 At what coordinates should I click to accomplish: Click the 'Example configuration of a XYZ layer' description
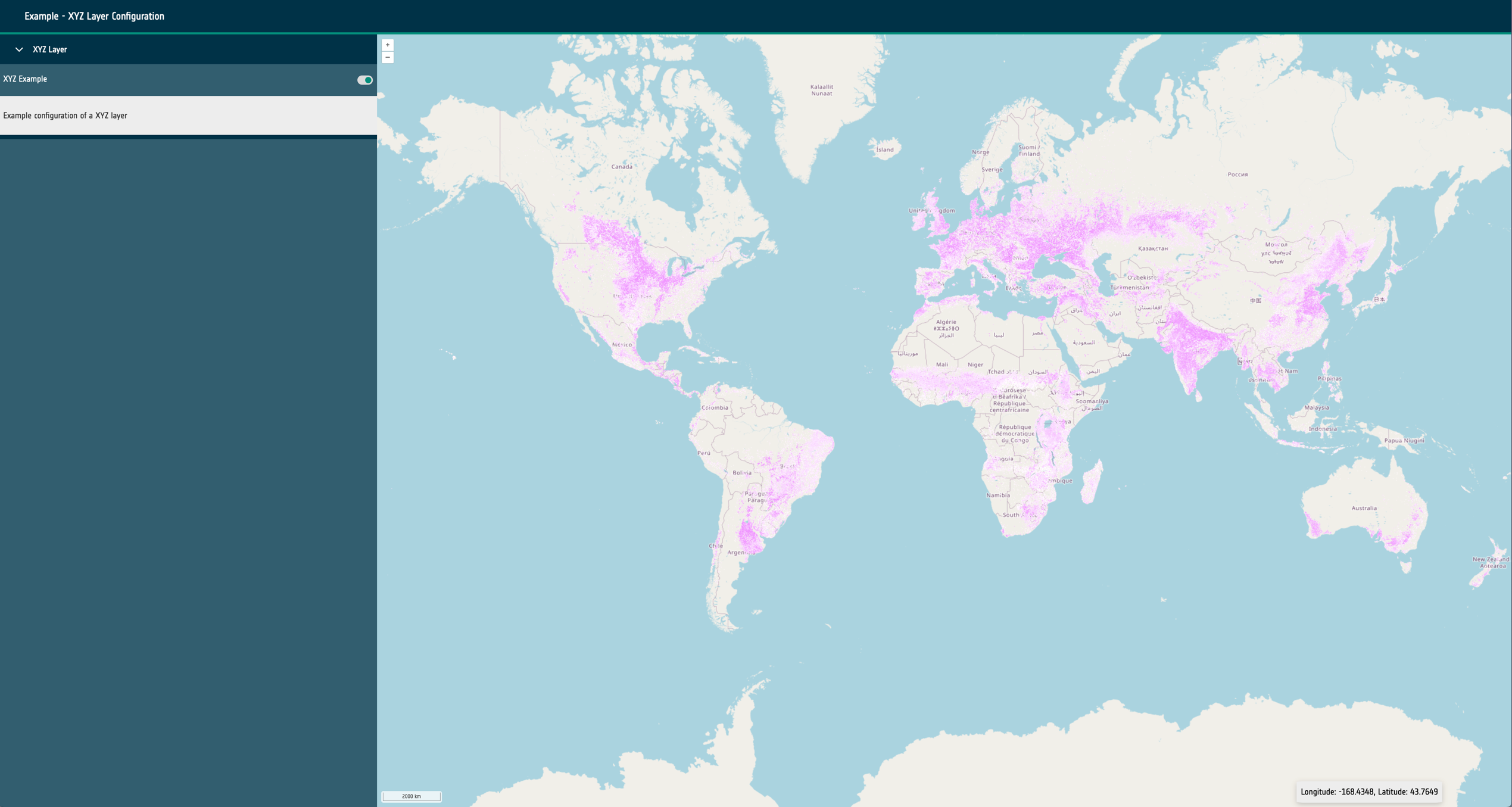(x=65, y=116)
